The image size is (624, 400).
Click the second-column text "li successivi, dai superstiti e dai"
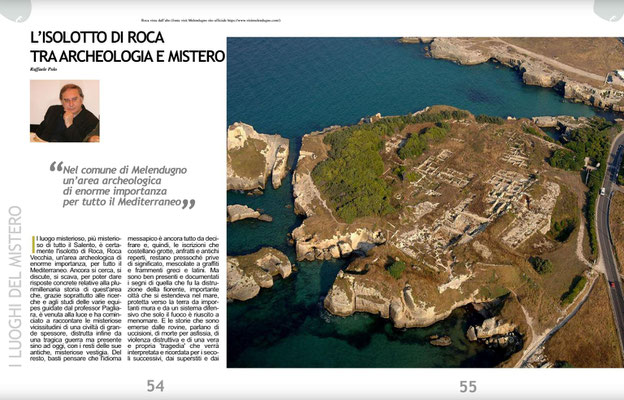(x=173, y=359)
